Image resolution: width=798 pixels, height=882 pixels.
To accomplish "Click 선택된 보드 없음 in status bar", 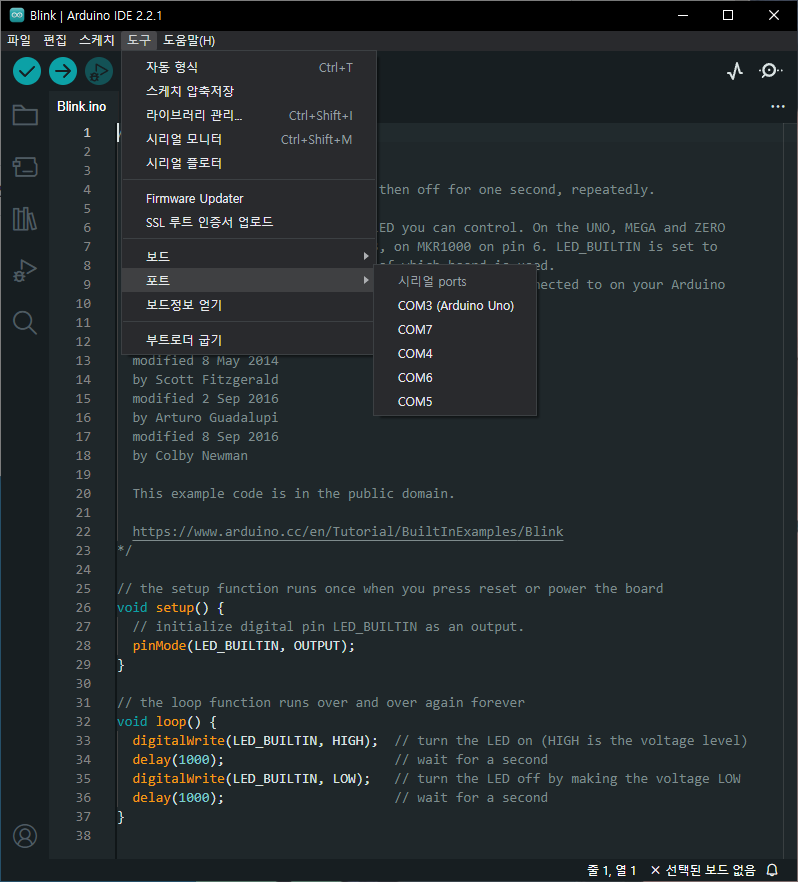I will tap(704, 870).
